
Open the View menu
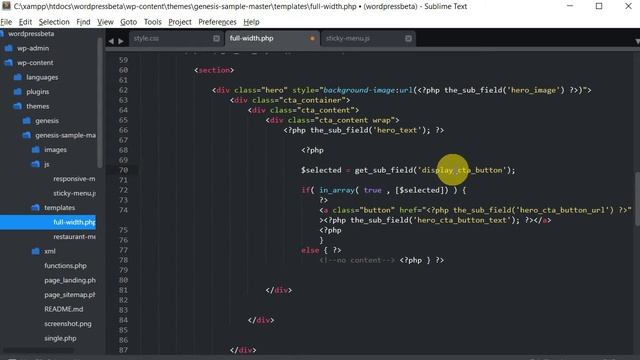tap(105, 22)
